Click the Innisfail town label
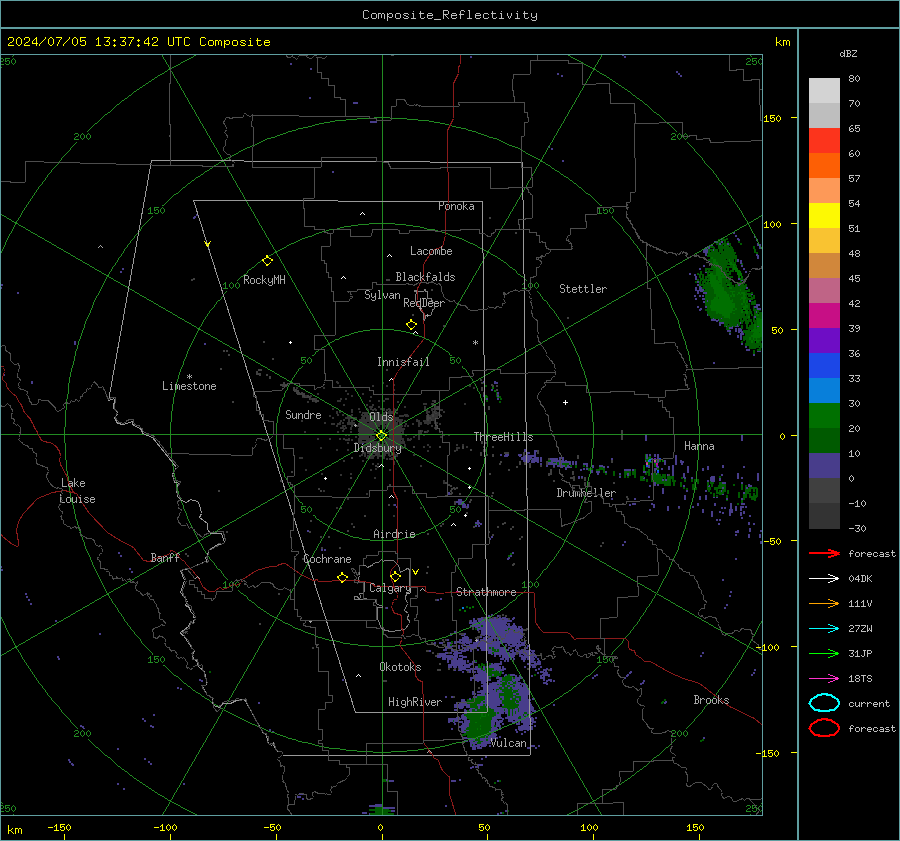This screenshot has width=900, height=841. (403, 362)
